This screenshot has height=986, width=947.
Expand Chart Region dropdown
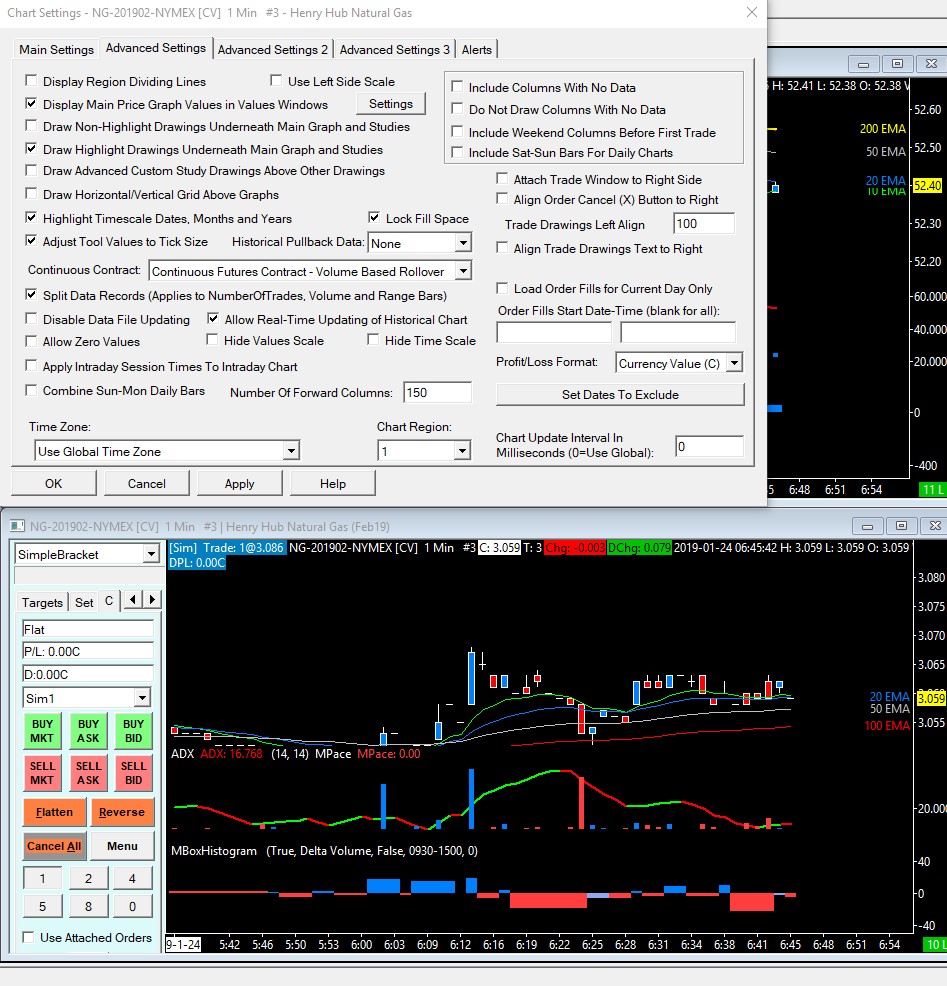pos(462,451)
